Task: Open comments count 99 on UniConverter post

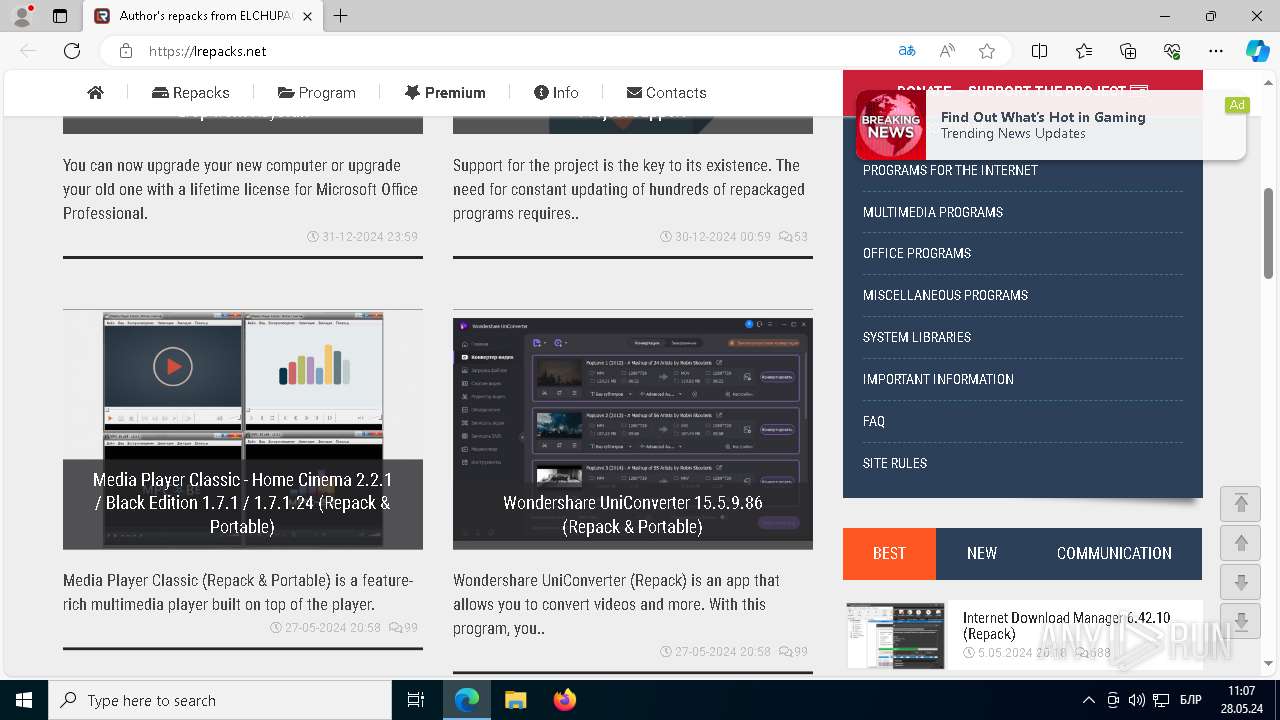Action: tap(793, 651)
